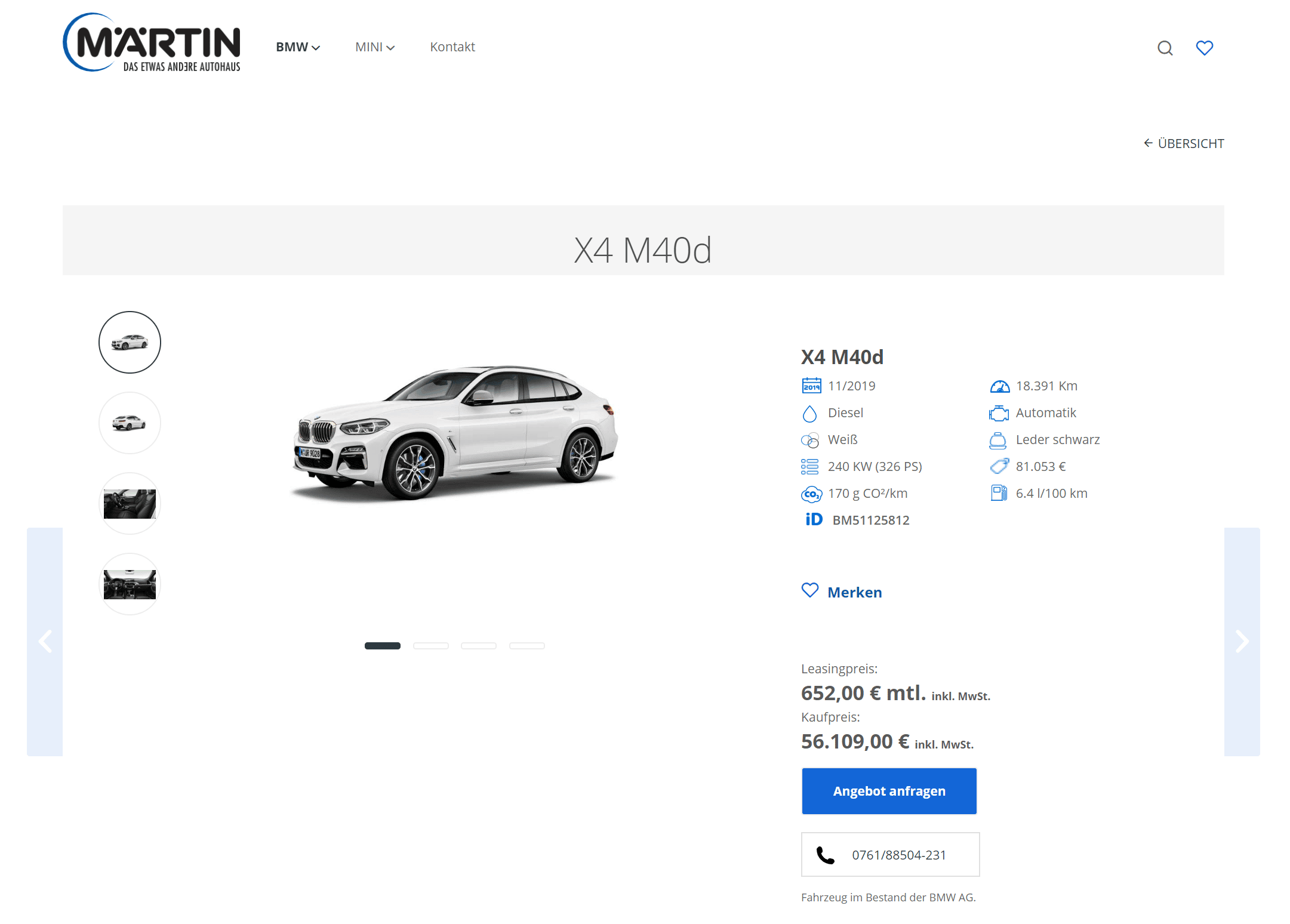This screenshot has height=924, width=1290.
Task: Open the search magnifier icon in header
Action: [x=1165, y=48]
